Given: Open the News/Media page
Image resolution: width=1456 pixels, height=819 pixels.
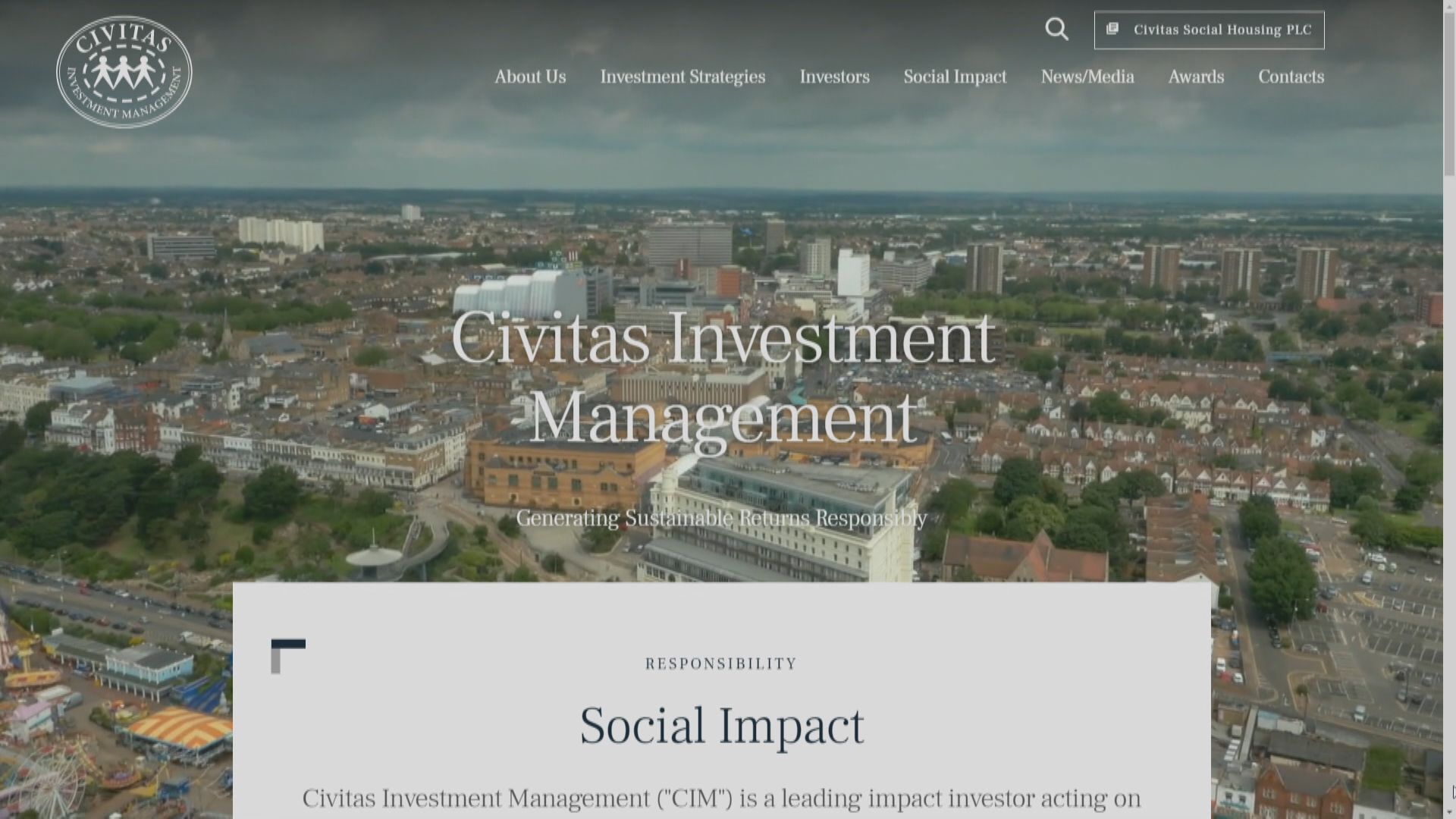Looking at the screenshot, I should [1087, 77].
